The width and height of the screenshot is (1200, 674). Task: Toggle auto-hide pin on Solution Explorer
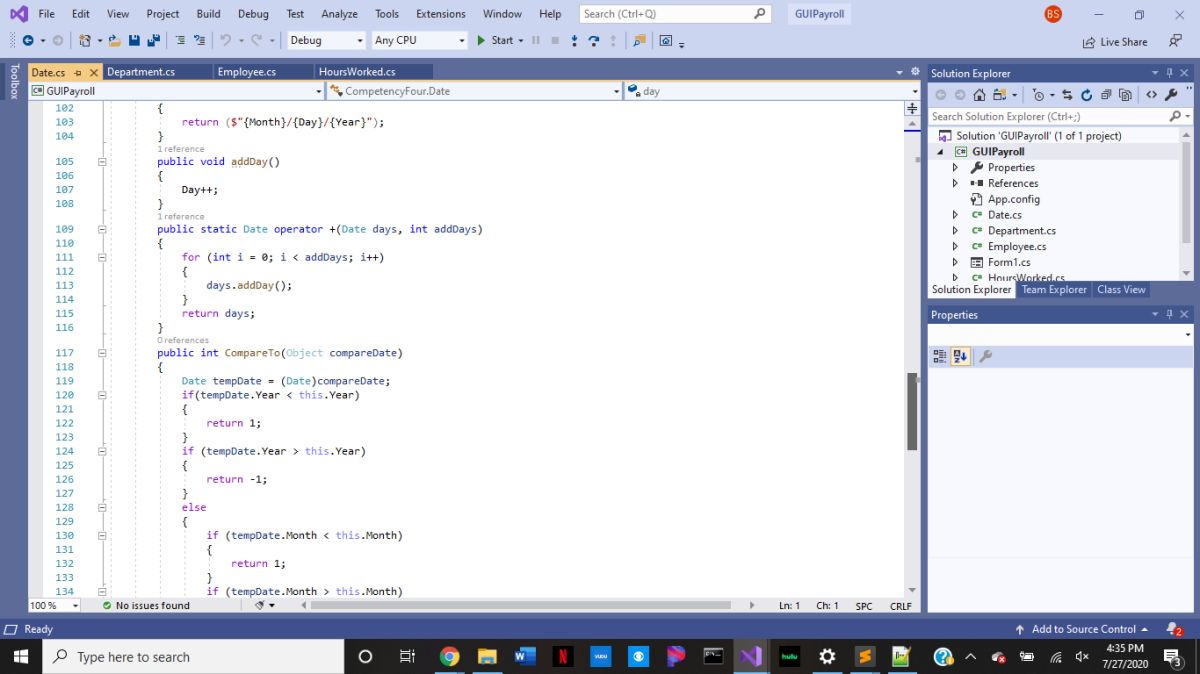click(1169, 73)
